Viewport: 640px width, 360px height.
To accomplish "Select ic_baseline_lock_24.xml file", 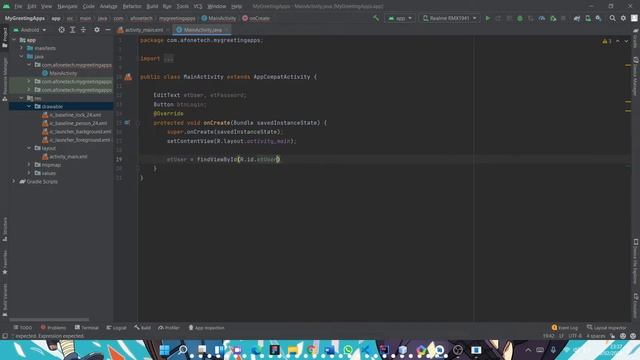I will (75, 115).
